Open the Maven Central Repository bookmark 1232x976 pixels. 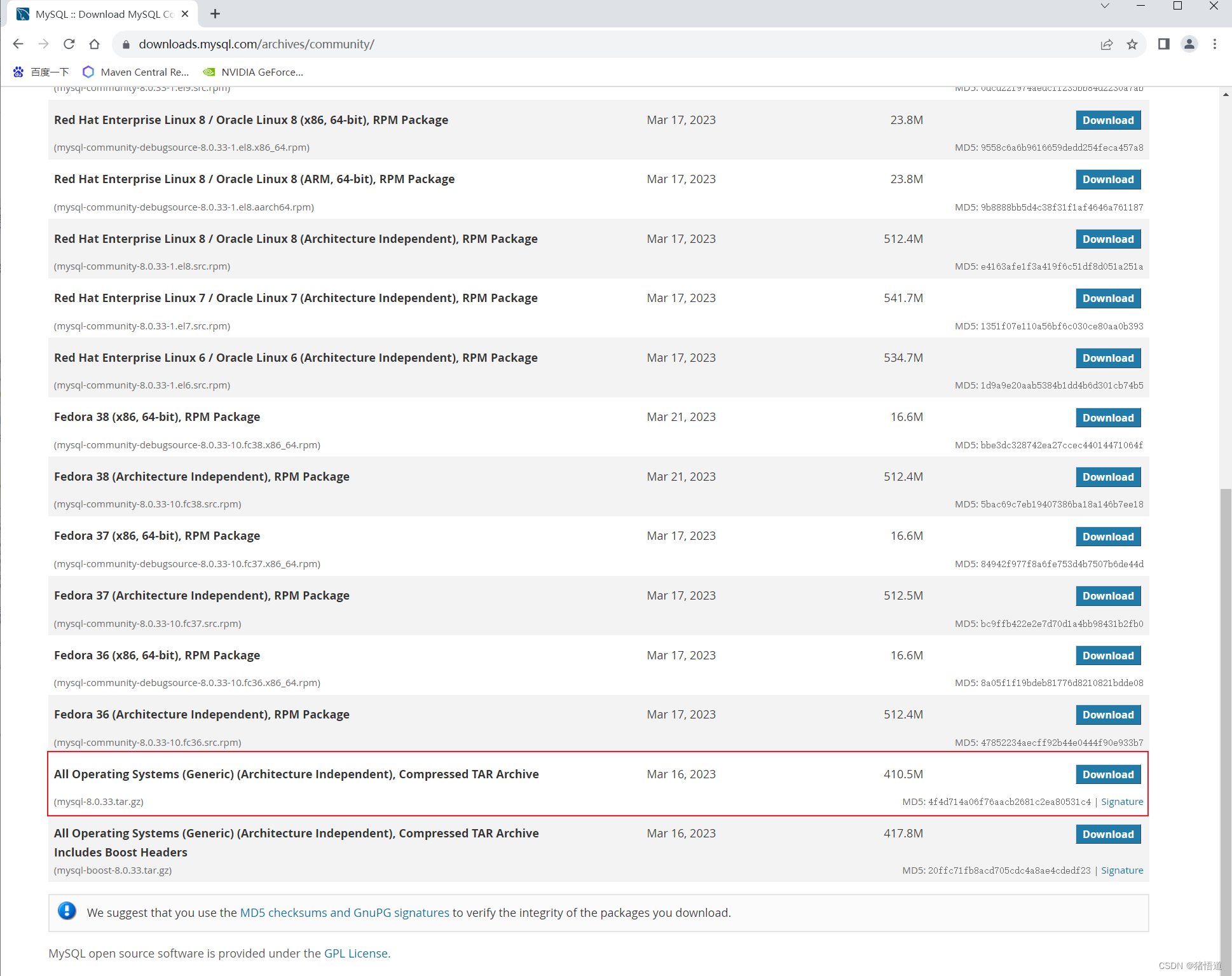tap(136, 72)
